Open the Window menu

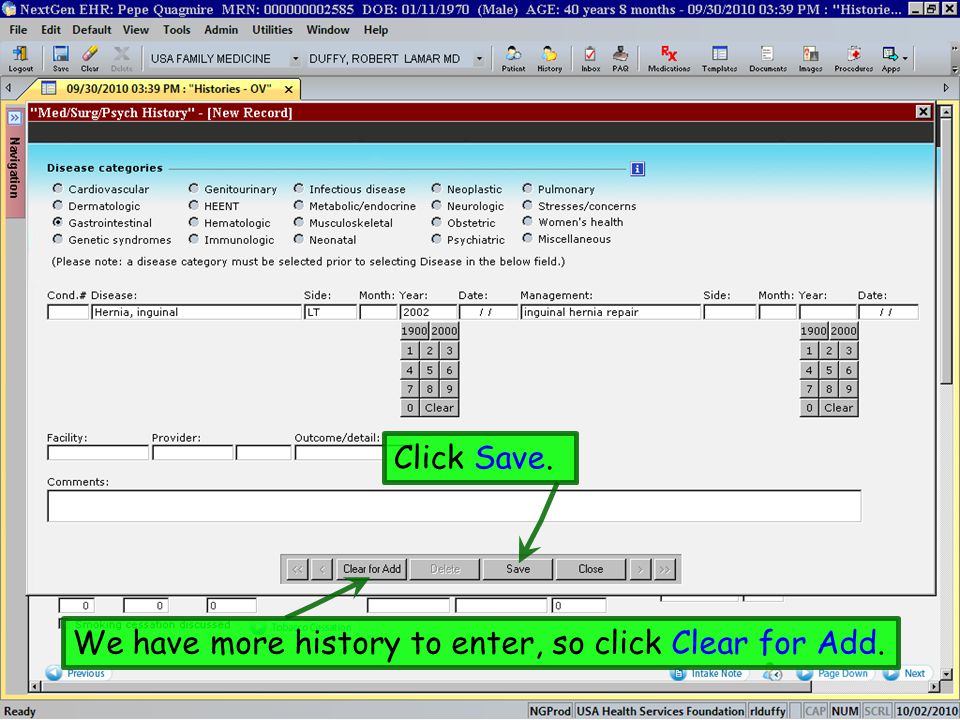(328, 29)
